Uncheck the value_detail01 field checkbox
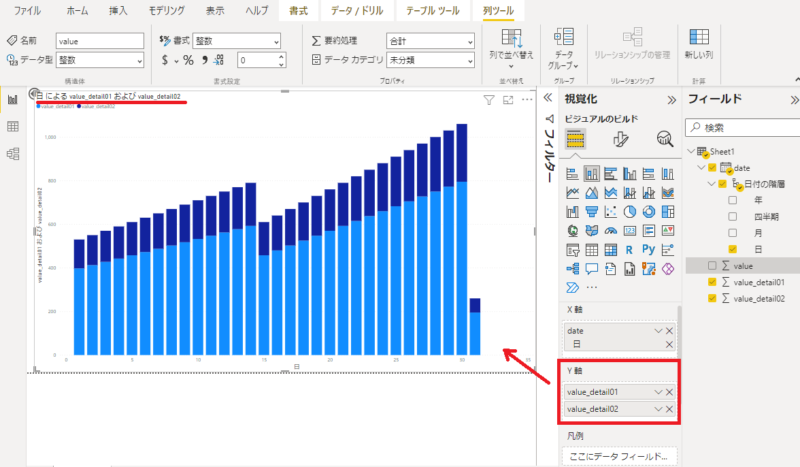This screenshot has height=467, width=800. point(712,282)
